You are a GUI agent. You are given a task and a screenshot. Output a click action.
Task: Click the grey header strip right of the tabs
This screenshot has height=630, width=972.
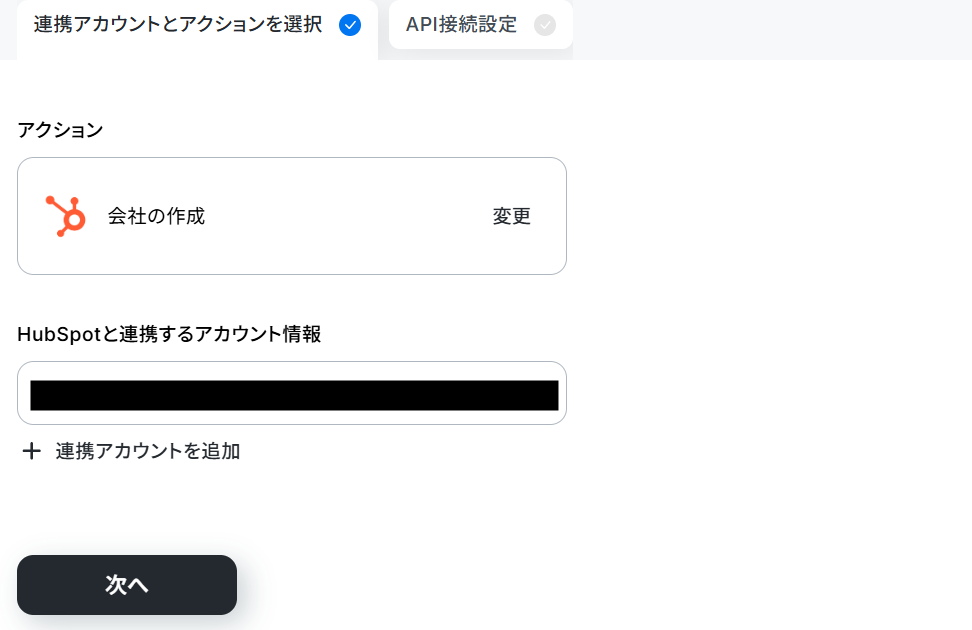pyautogui.click(x=772, y=30)
